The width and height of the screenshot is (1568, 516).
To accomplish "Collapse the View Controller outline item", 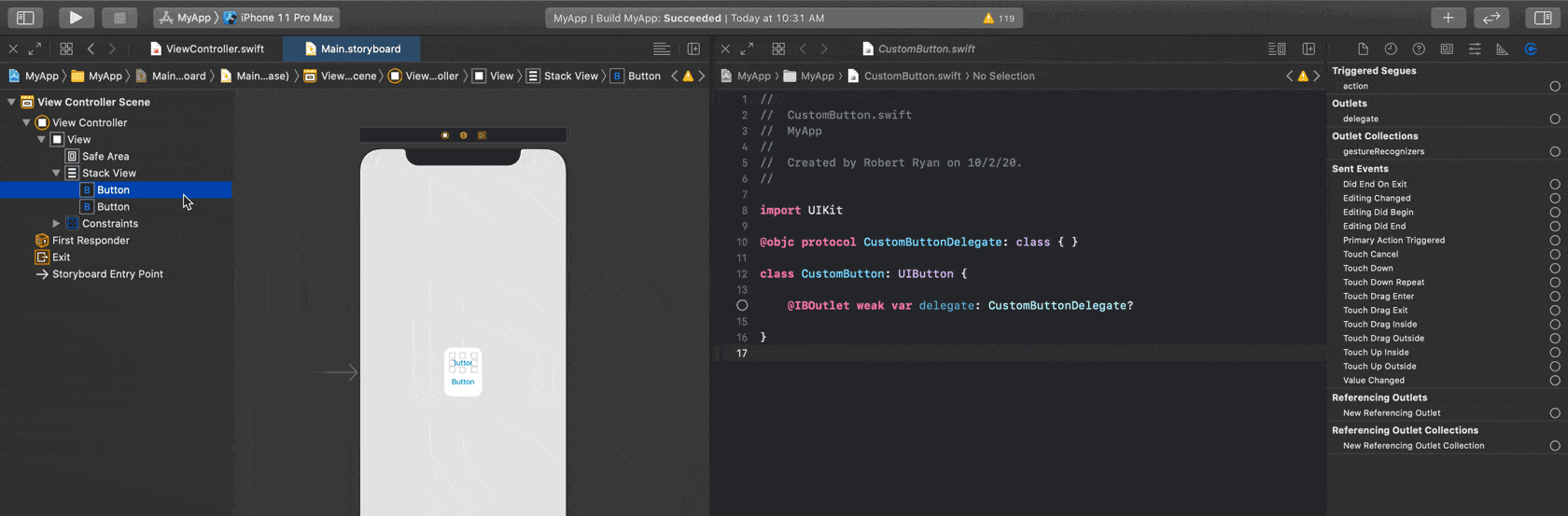I will tap(26, 122).
